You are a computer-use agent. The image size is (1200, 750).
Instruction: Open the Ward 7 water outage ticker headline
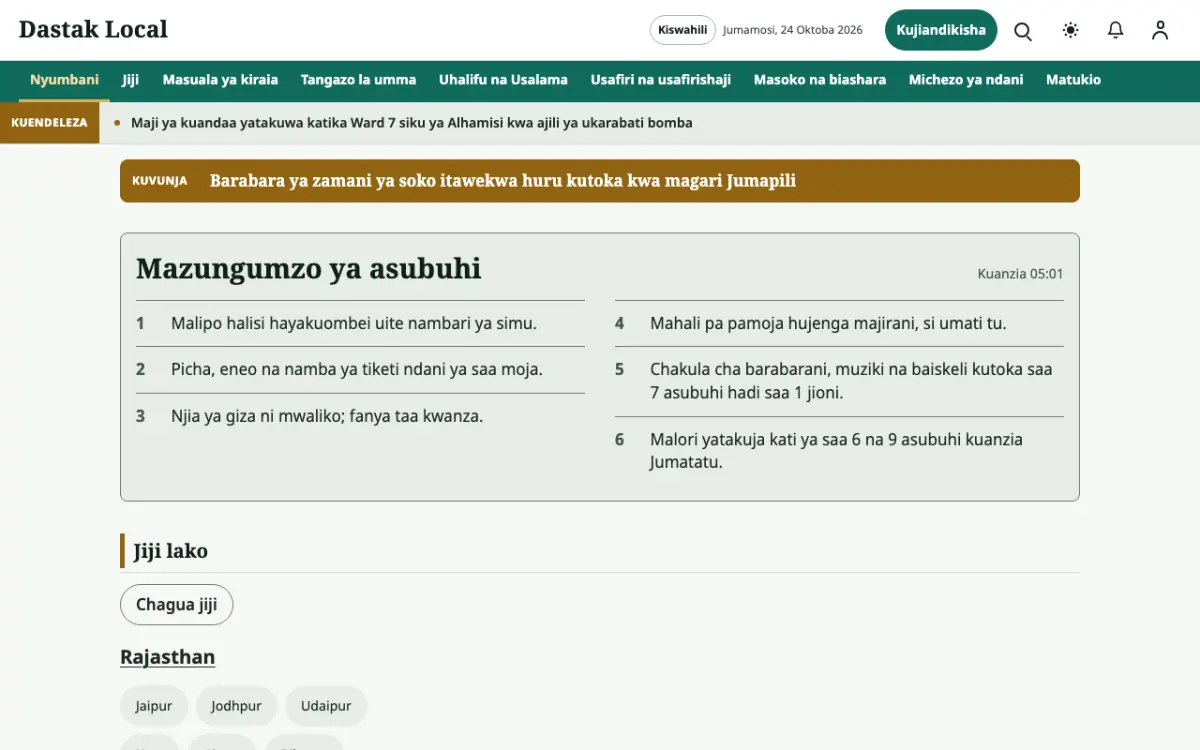tap(411, 123)
